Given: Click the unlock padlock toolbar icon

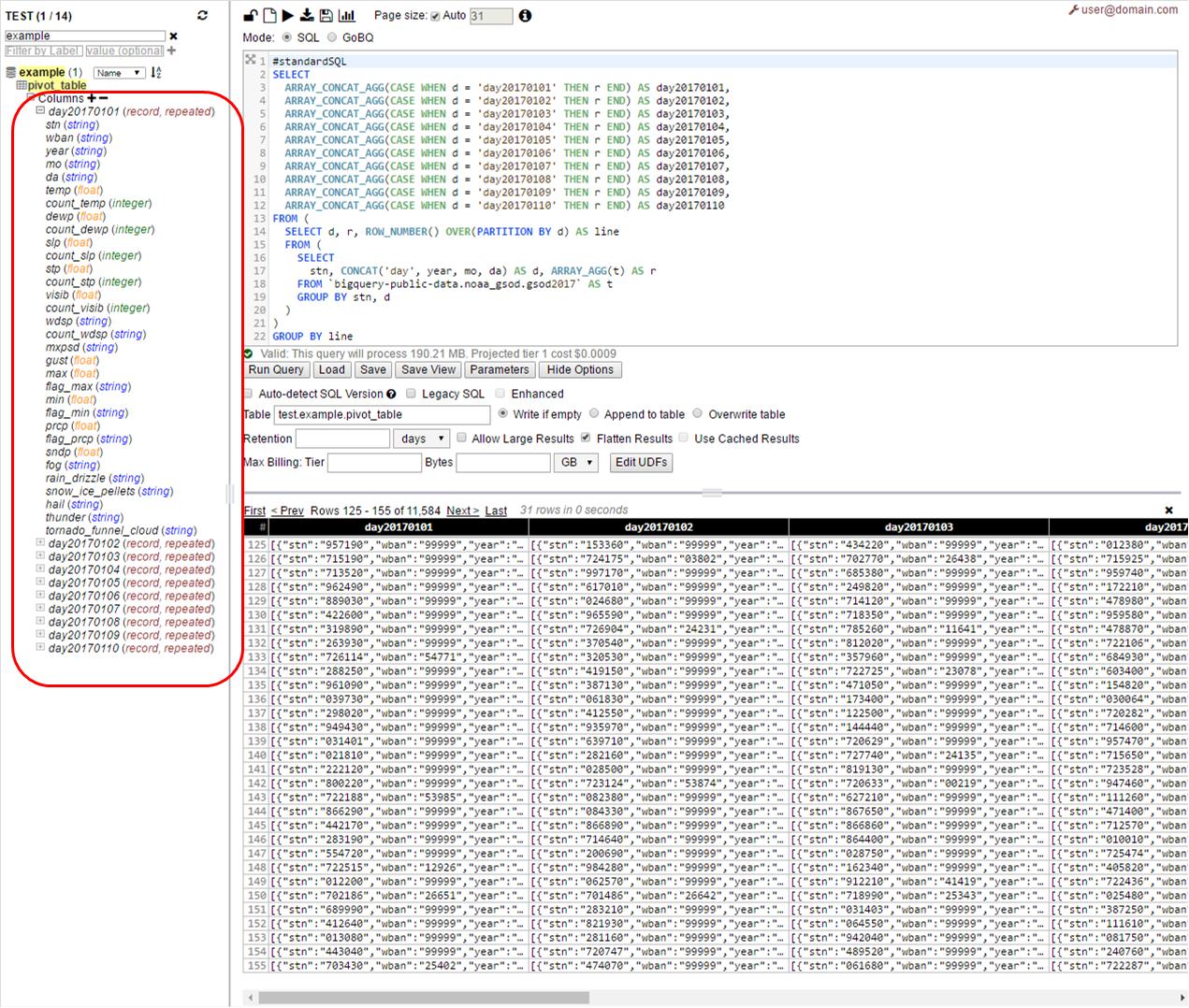Looking at the screenshot, I should (250, 15).
